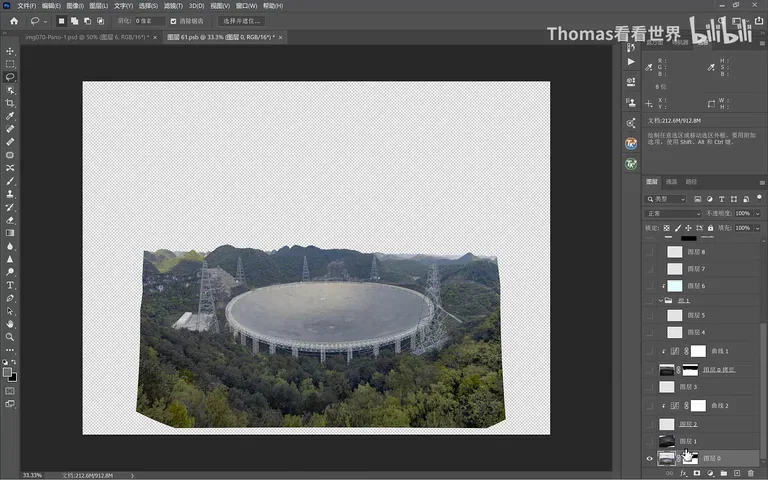Choose Intersect with Selection mode icon
The image size is (768, 480).
(100, 21)
